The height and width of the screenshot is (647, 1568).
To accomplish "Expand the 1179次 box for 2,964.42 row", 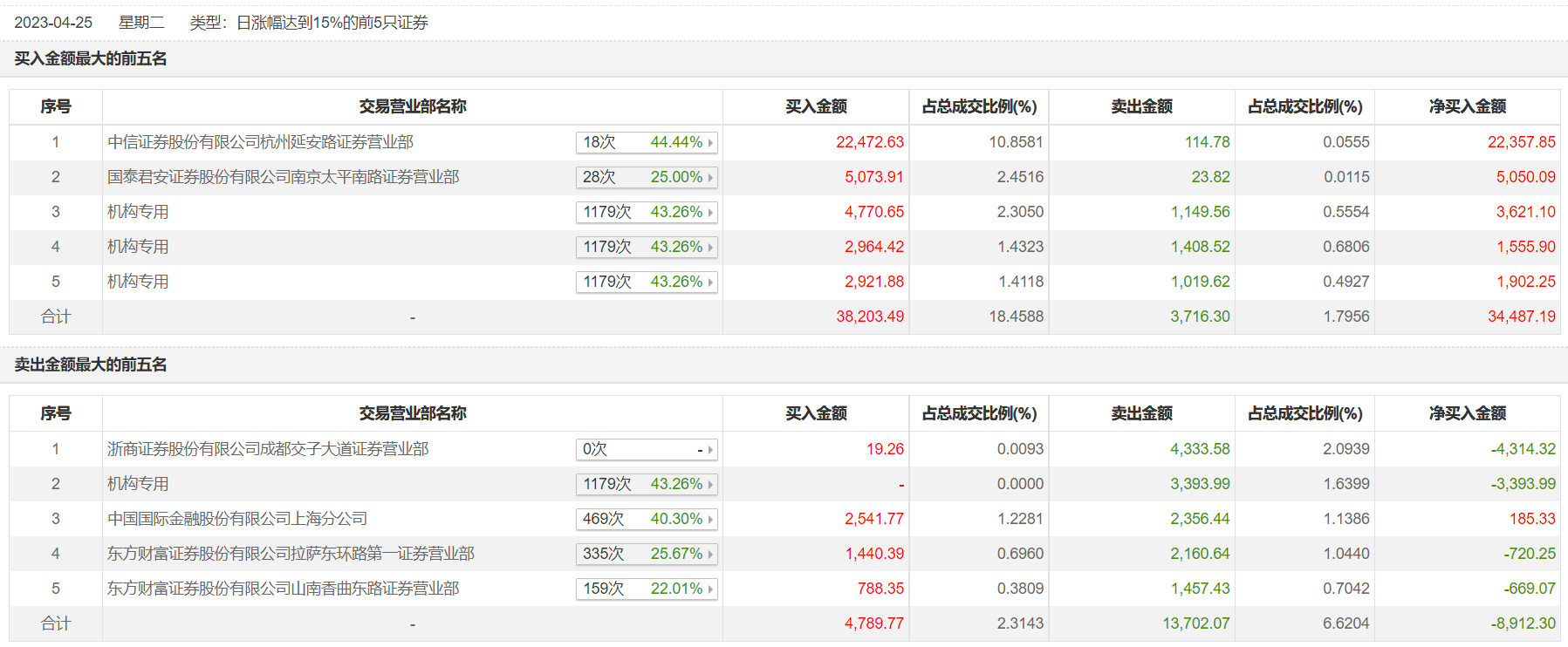I will (646, 247).
